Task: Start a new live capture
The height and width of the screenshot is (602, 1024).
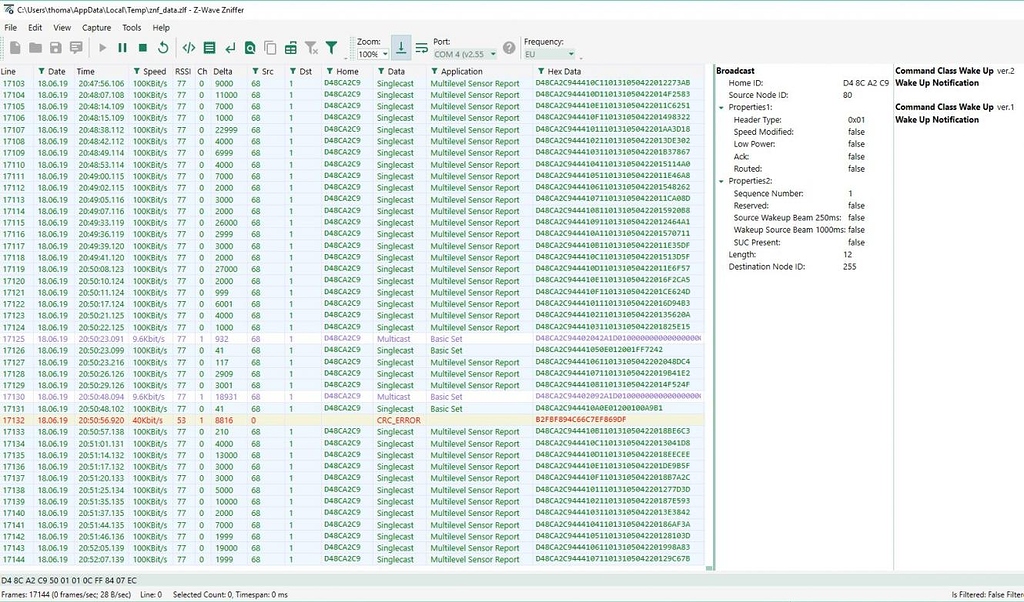Action: click(x=101, y=47)
